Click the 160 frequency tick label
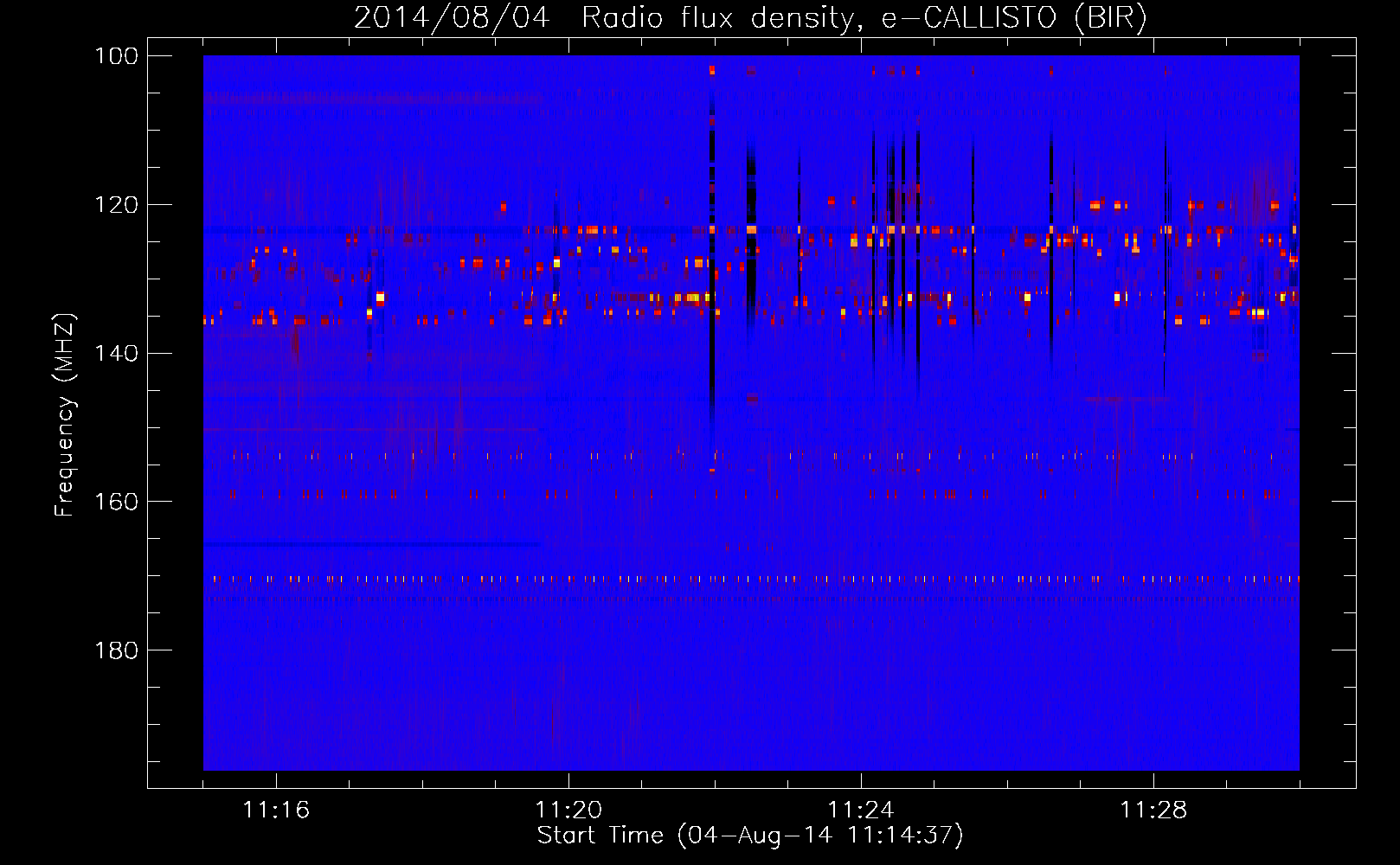The width and height of the screenshot is (1400, 865). (x=118, y=502)
